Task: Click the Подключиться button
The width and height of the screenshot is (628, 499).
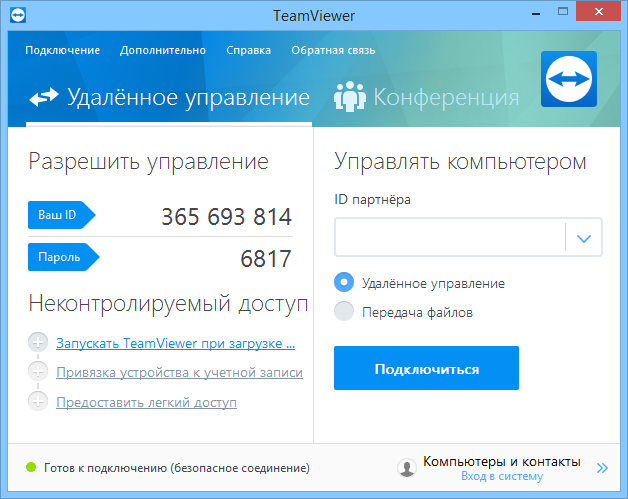Action: pos(427,368)
